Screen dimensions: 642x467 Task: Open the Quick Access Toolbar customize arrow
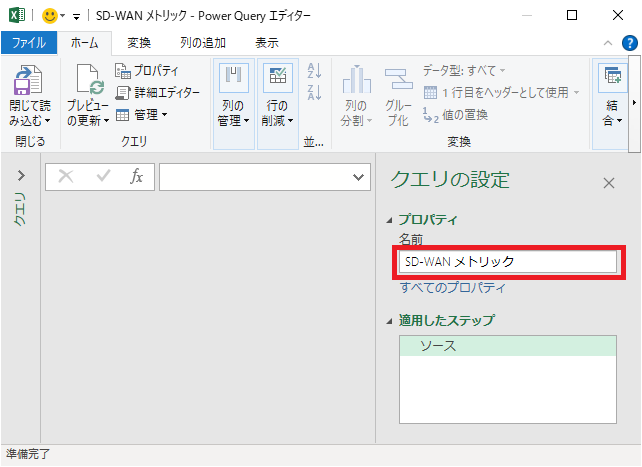click(76, 16)
